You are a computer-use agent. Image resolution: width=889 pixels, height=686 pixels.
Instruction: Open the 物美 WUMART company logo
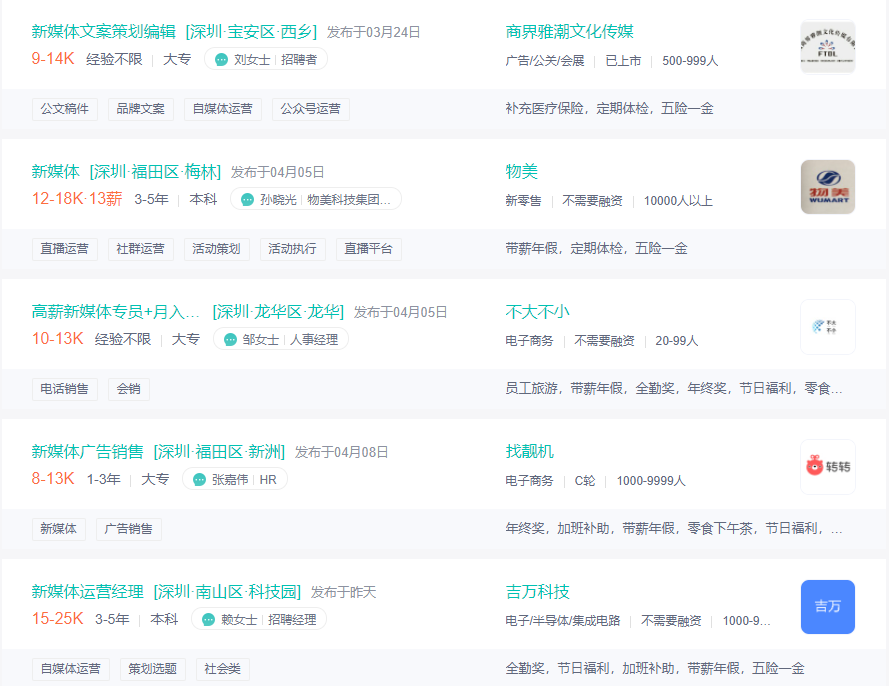pos(827,187)
